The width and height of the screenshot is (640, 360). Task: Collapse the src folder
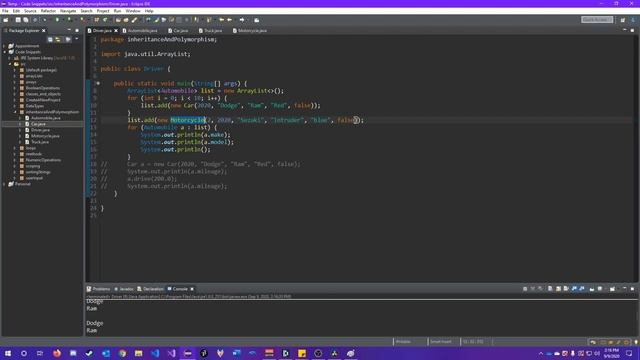point(10,64)
